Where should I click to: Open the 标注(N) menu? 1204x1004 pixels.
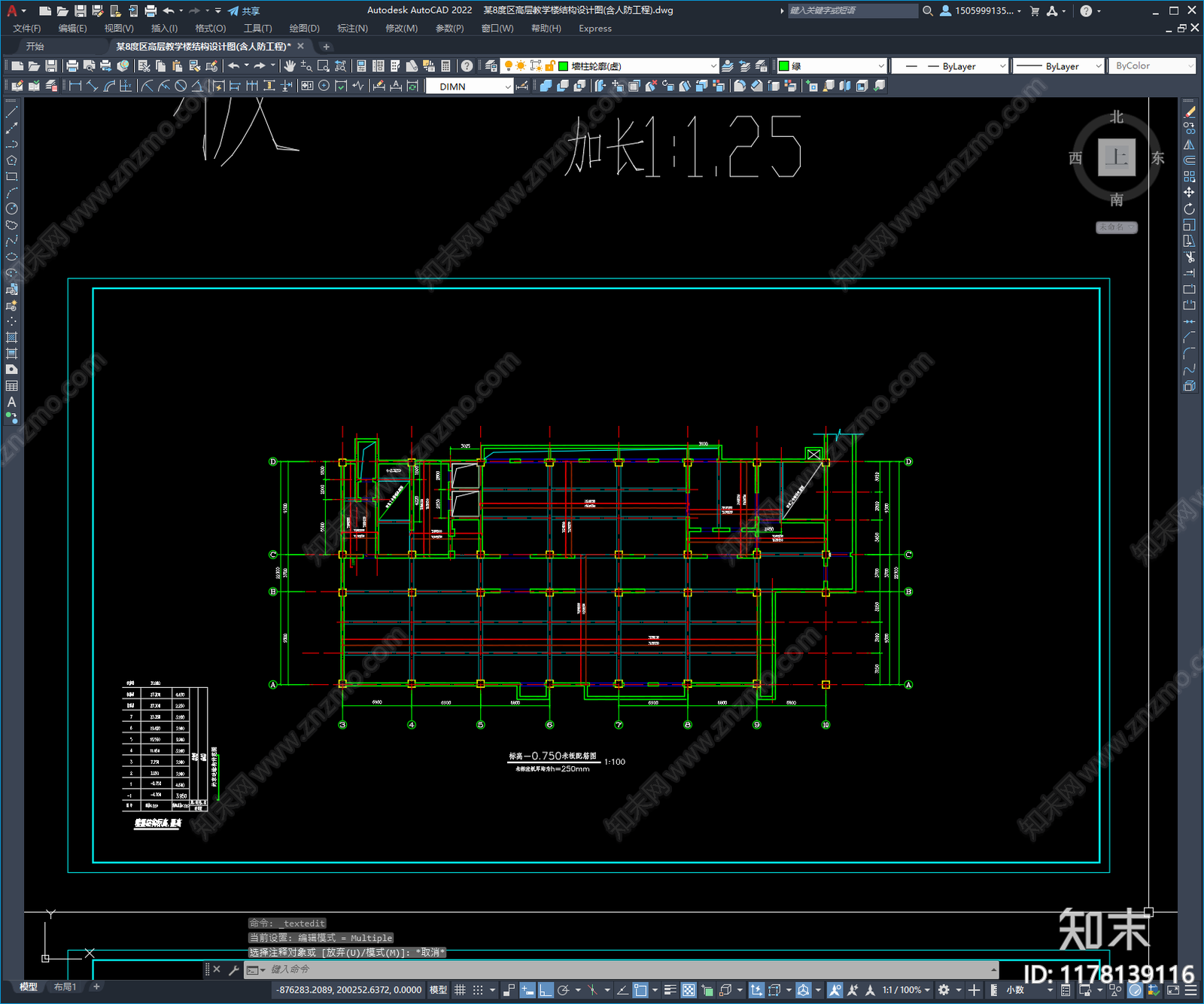point(352,29)
